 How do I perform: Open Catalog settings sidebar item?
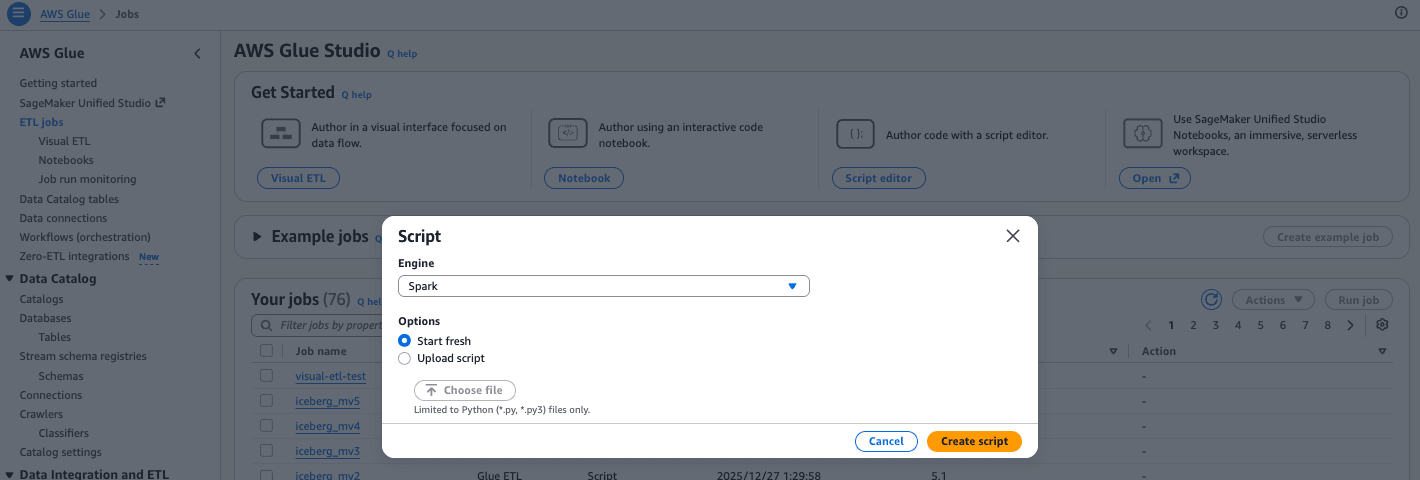coord(60,452)
